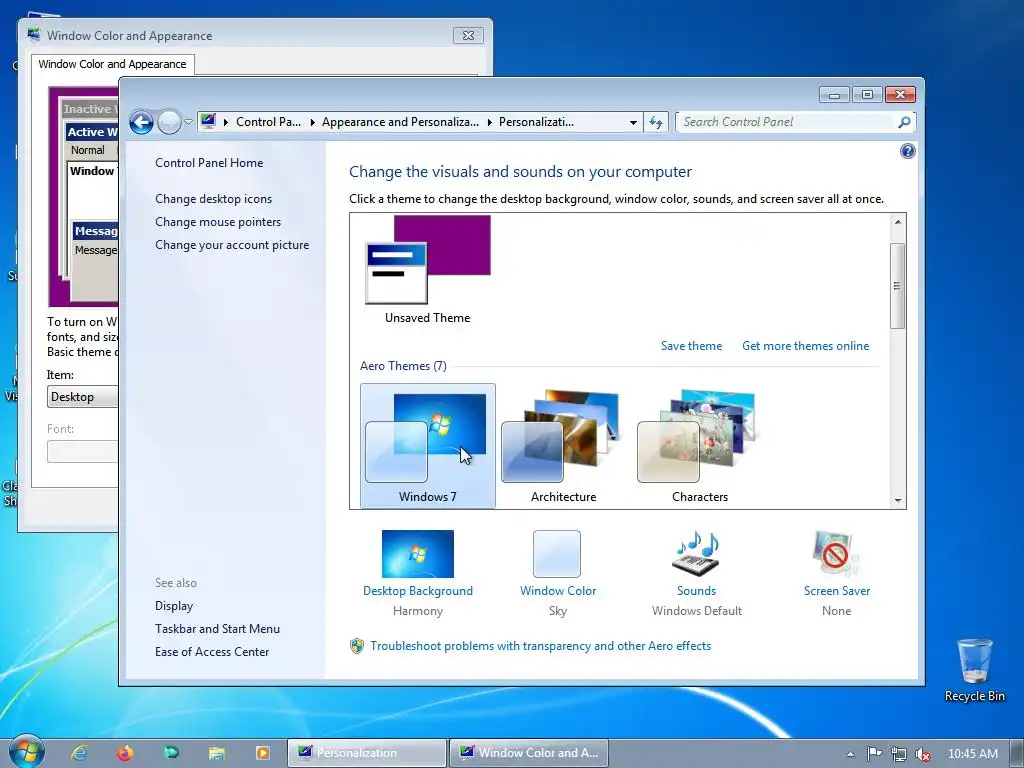Open the Screen Saver icon

(836, 554)
